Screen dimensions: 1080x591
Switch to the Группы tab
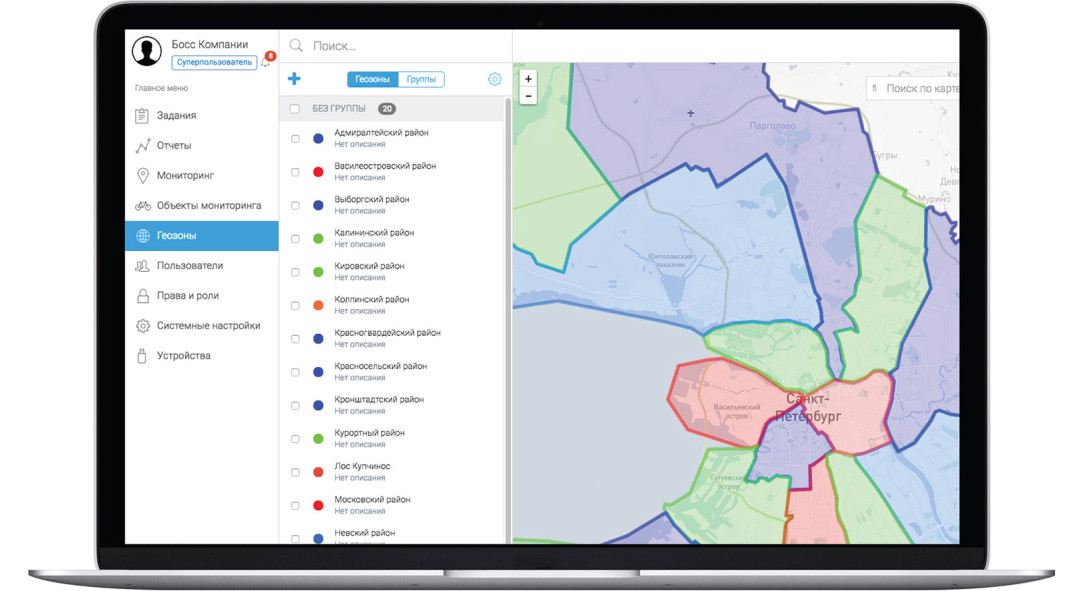421,79
